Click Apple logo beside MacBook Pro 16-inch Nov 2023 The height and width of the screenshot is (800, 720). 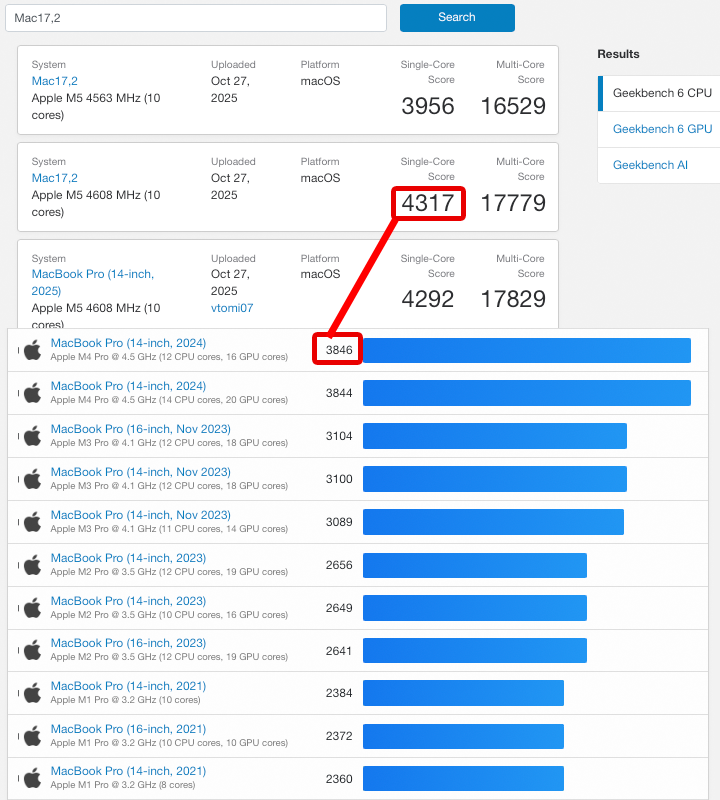coord(32,436)
